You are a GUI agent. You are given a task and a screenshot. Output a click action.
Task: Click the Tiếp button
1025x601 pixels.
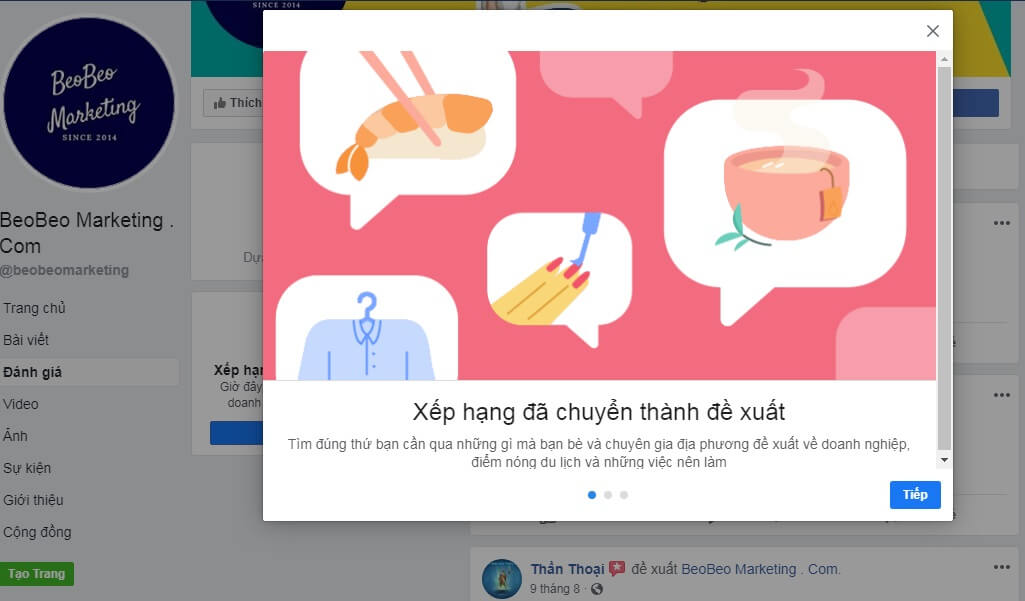914,494
